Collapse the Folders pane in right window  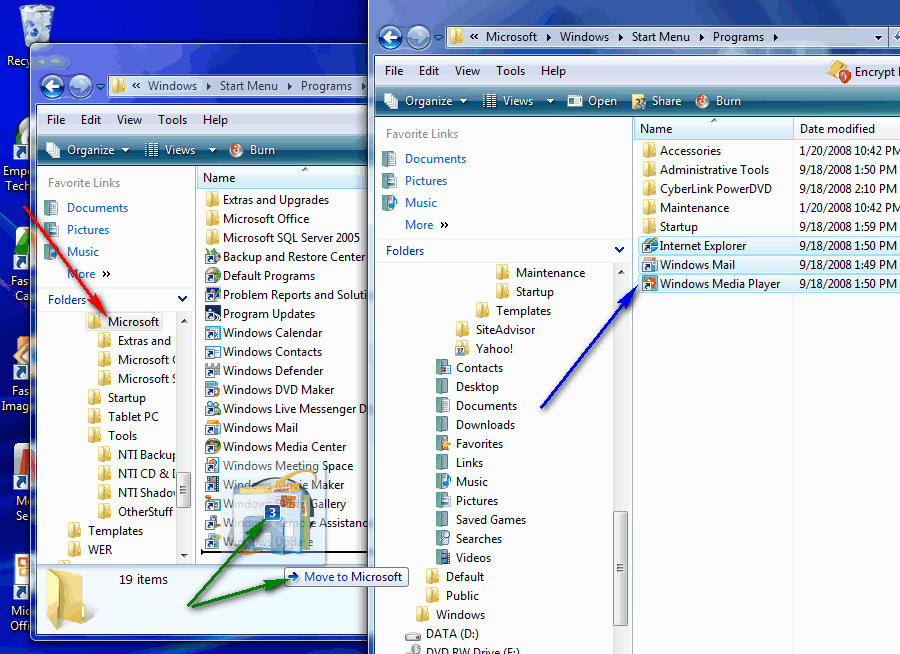click(619, 250)
